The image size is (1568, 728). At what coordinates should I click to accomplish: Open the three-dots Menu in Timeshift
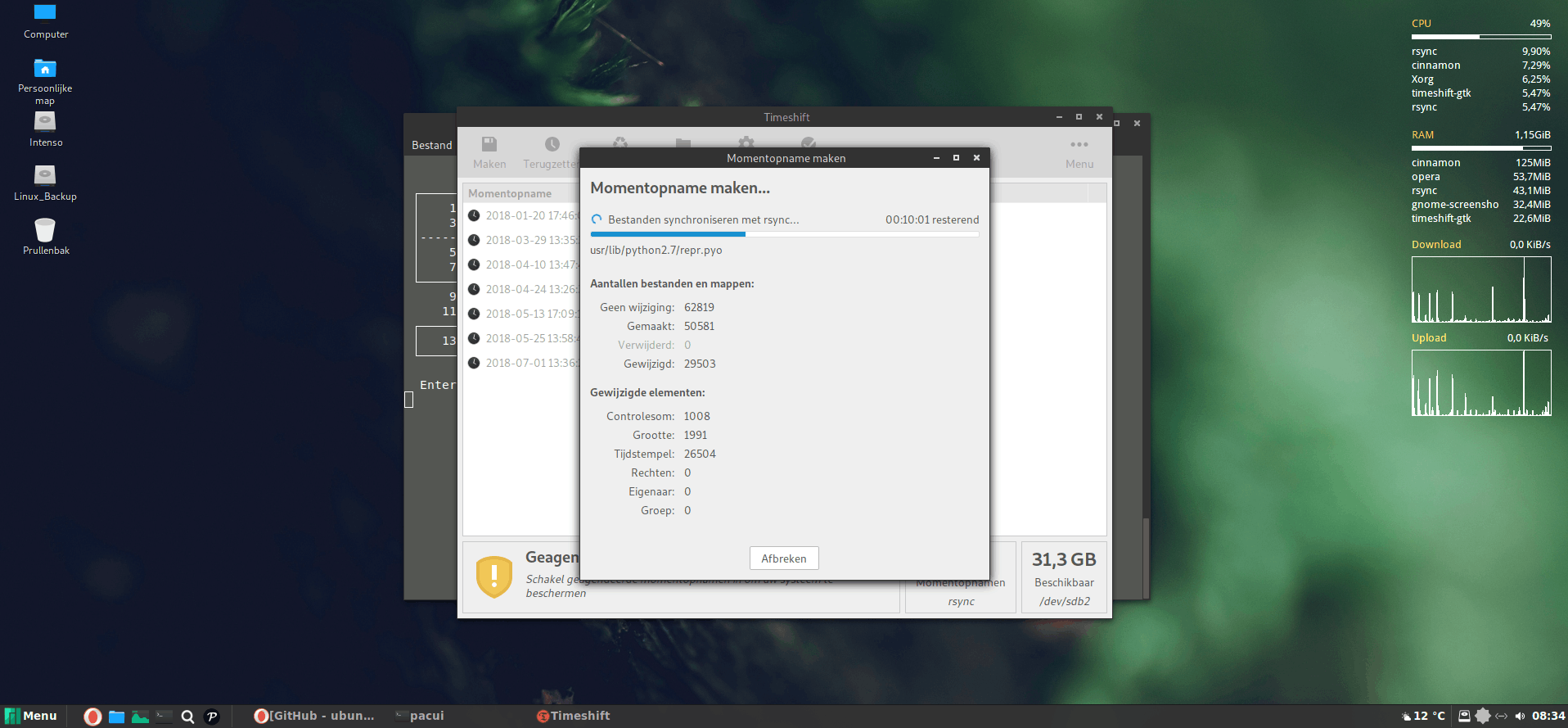tap(1079, 153)
